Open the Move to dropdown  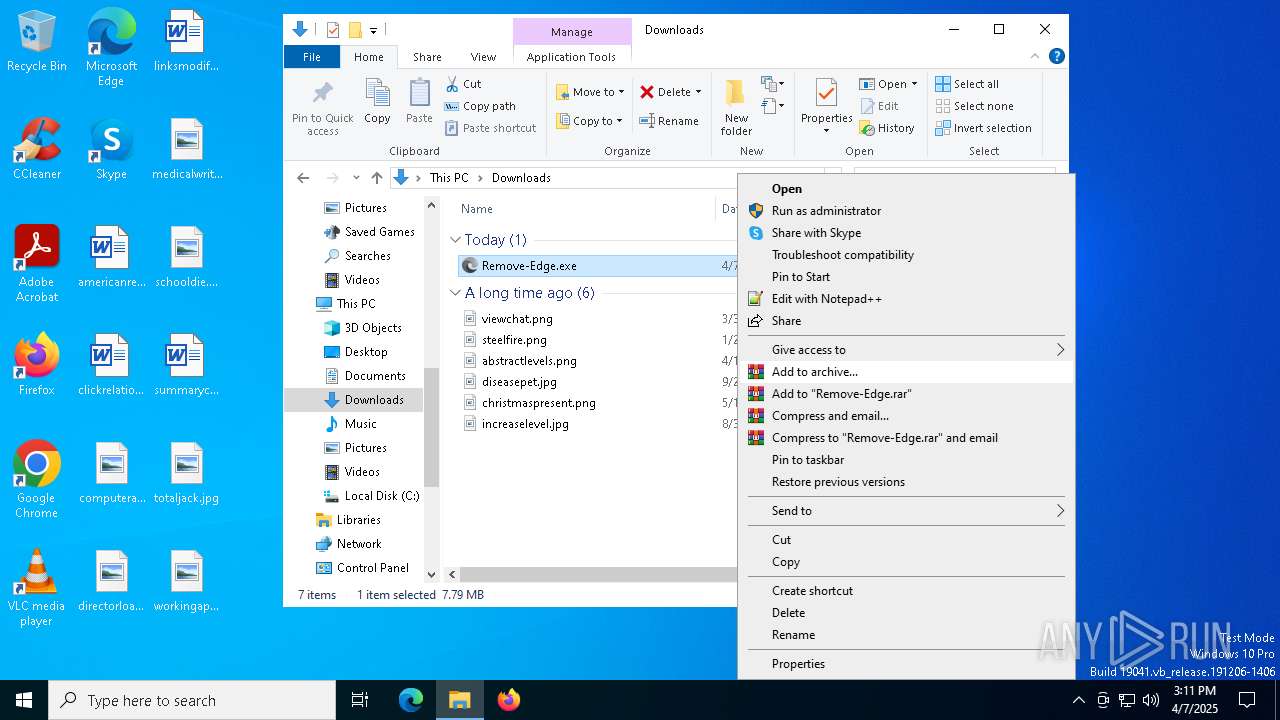pyautogui.click(x=590, y=92)
